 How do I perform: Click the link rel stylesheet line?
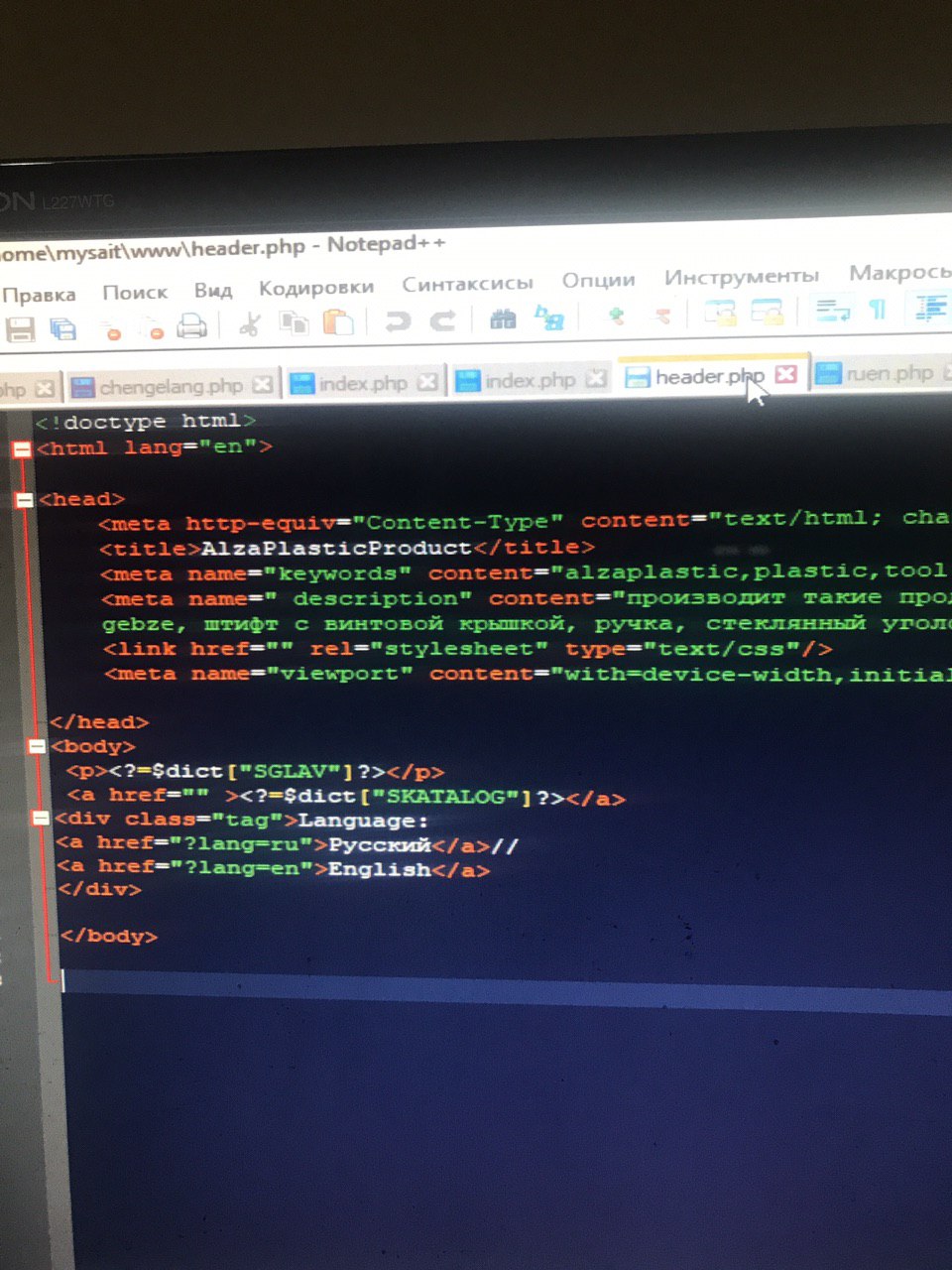(467, 649)
